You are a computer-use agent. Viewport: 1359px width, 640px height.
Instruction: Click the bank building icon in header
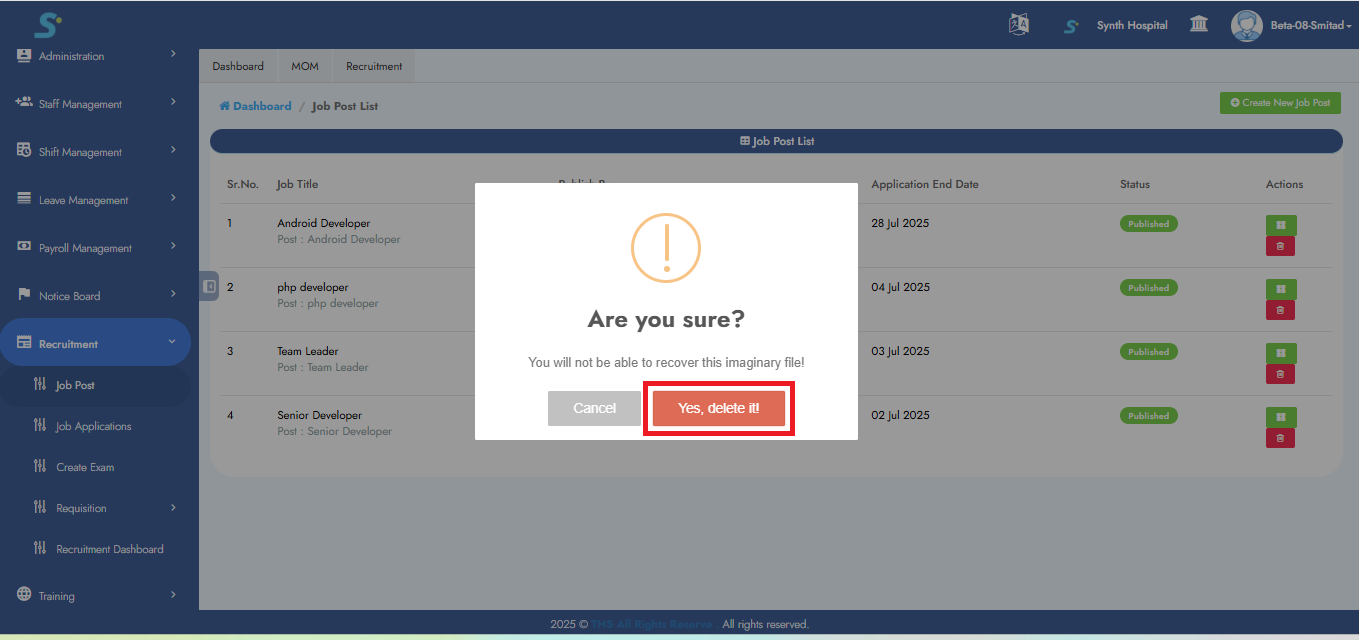point(1199,25)
